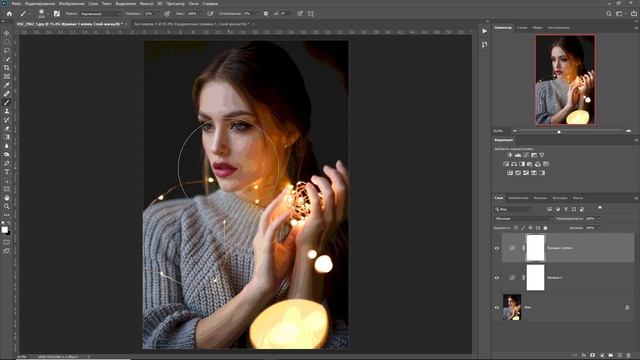Screen dimensions: 640x360
Task: Open the brush smoothing gear options
Action: pos(266,13)
